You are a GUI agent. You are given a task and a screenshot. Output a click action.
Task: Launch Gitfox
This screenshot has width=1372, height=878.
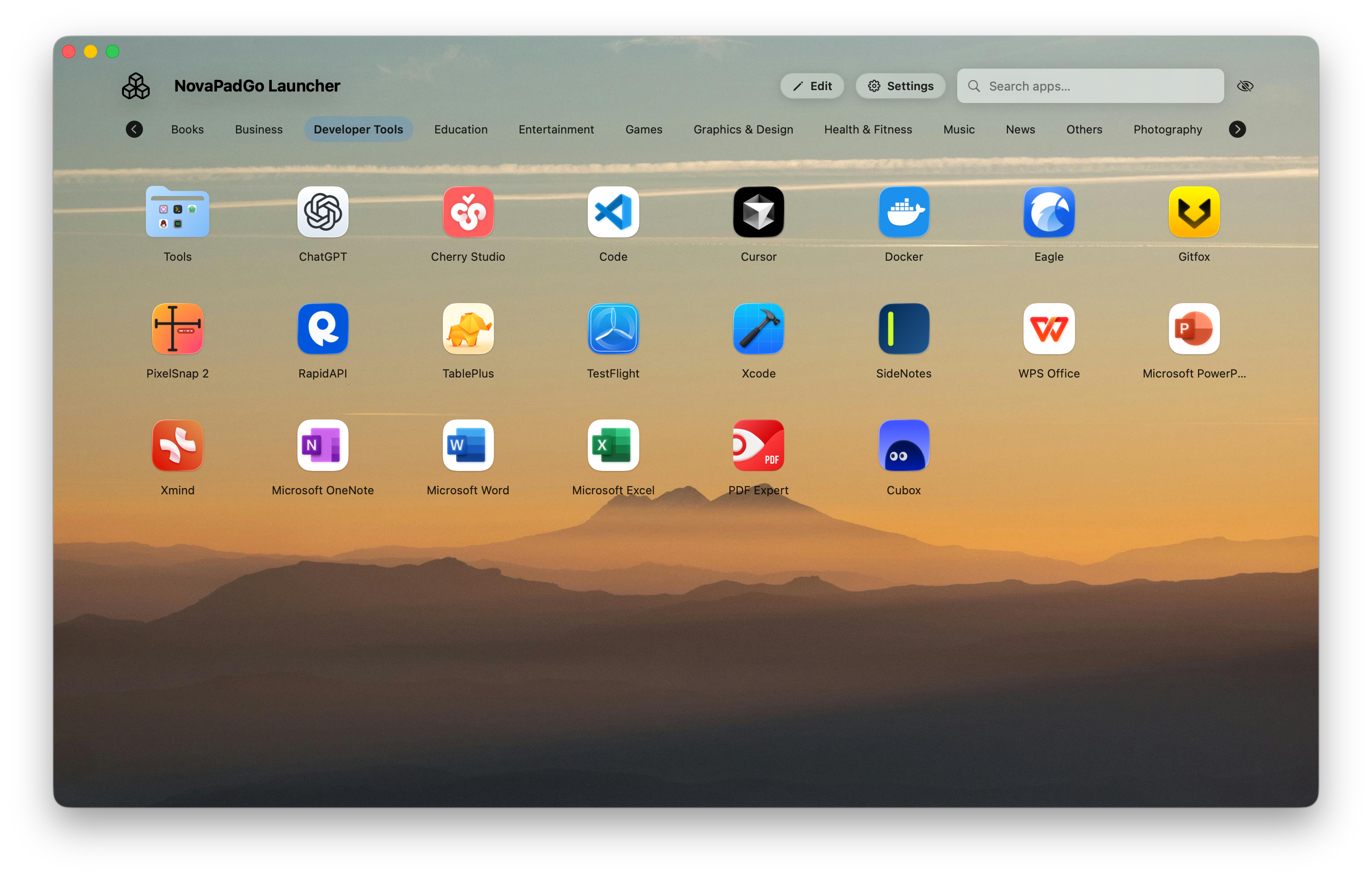pyautogui.click(x=1194, y=212)
